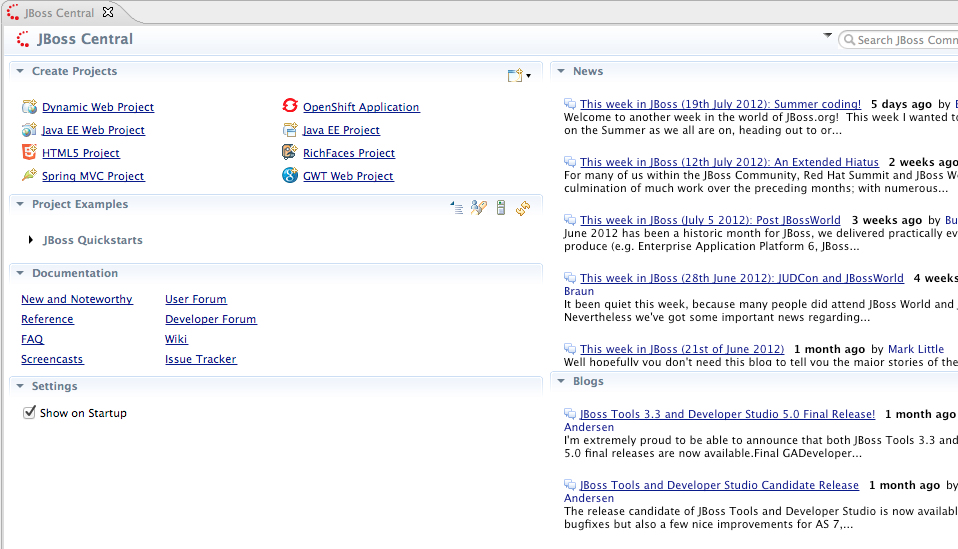Screen dimensions: 958x549
Task: Open the Issue Tracker link
Action: click(x=200, y=359)
